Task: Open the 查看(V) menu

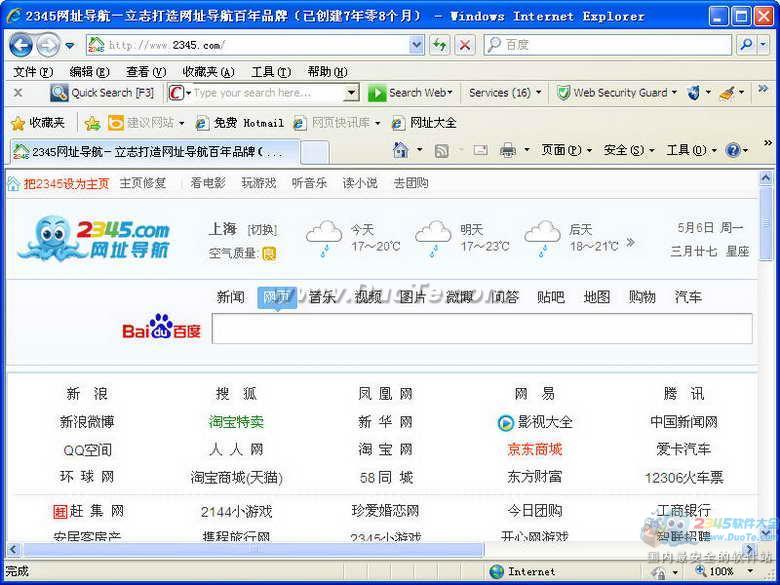Action: click(x=146, y=72)
